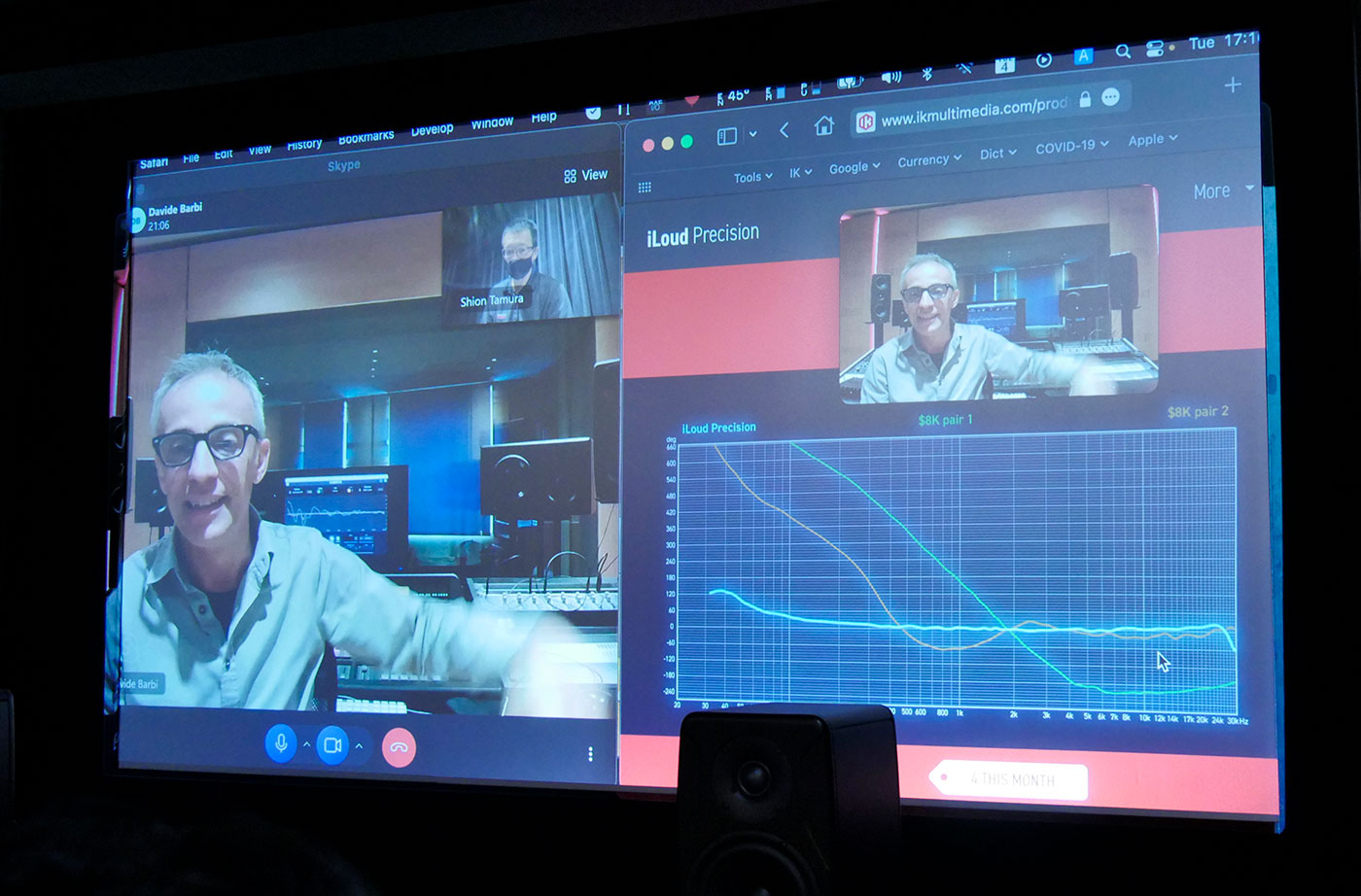The height and width of the screenshot is (896, 1361).
Task: Open the Currency favorites dropdown
Action: [928, 160]
